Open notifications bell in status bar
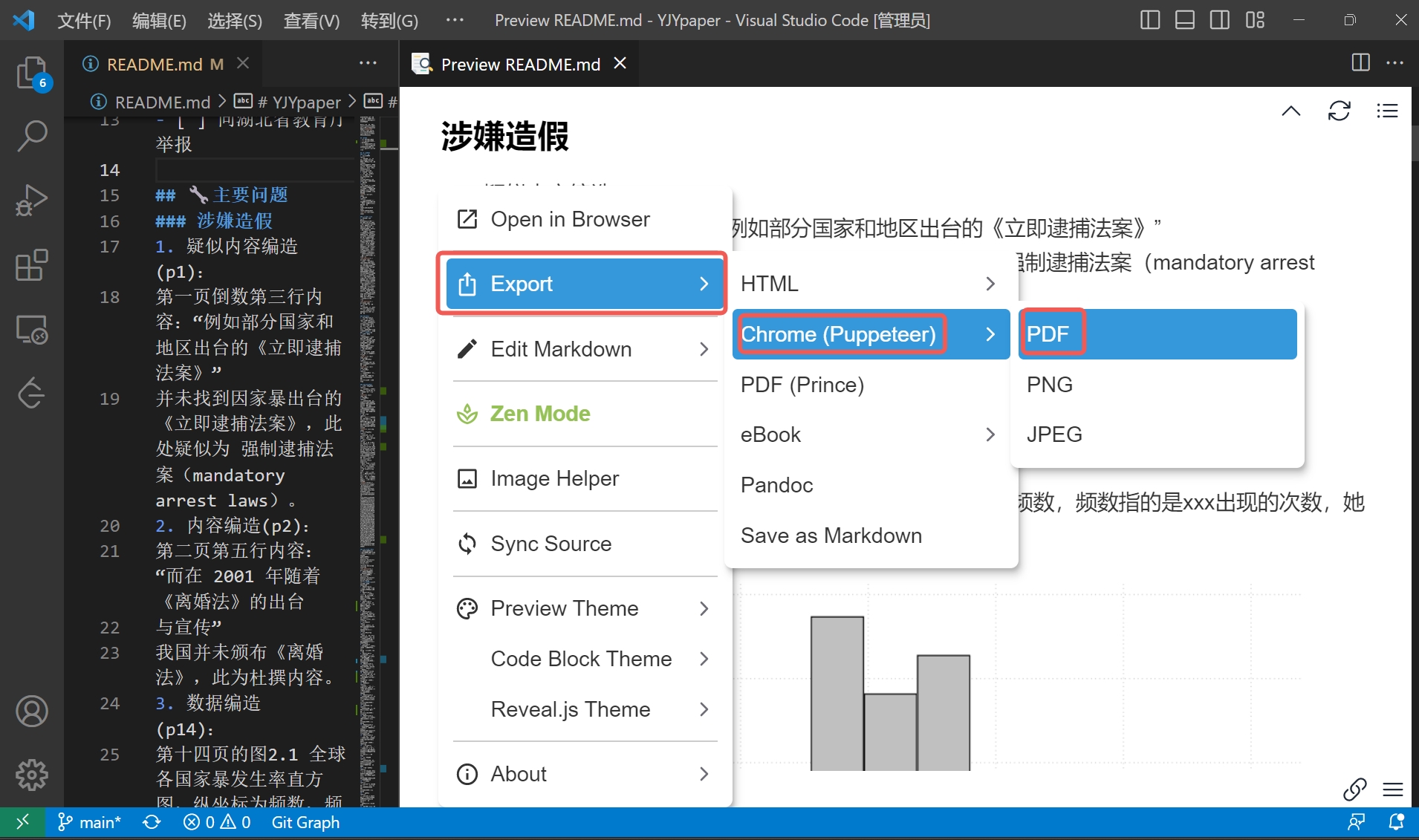 click(x=1397, y=822)
